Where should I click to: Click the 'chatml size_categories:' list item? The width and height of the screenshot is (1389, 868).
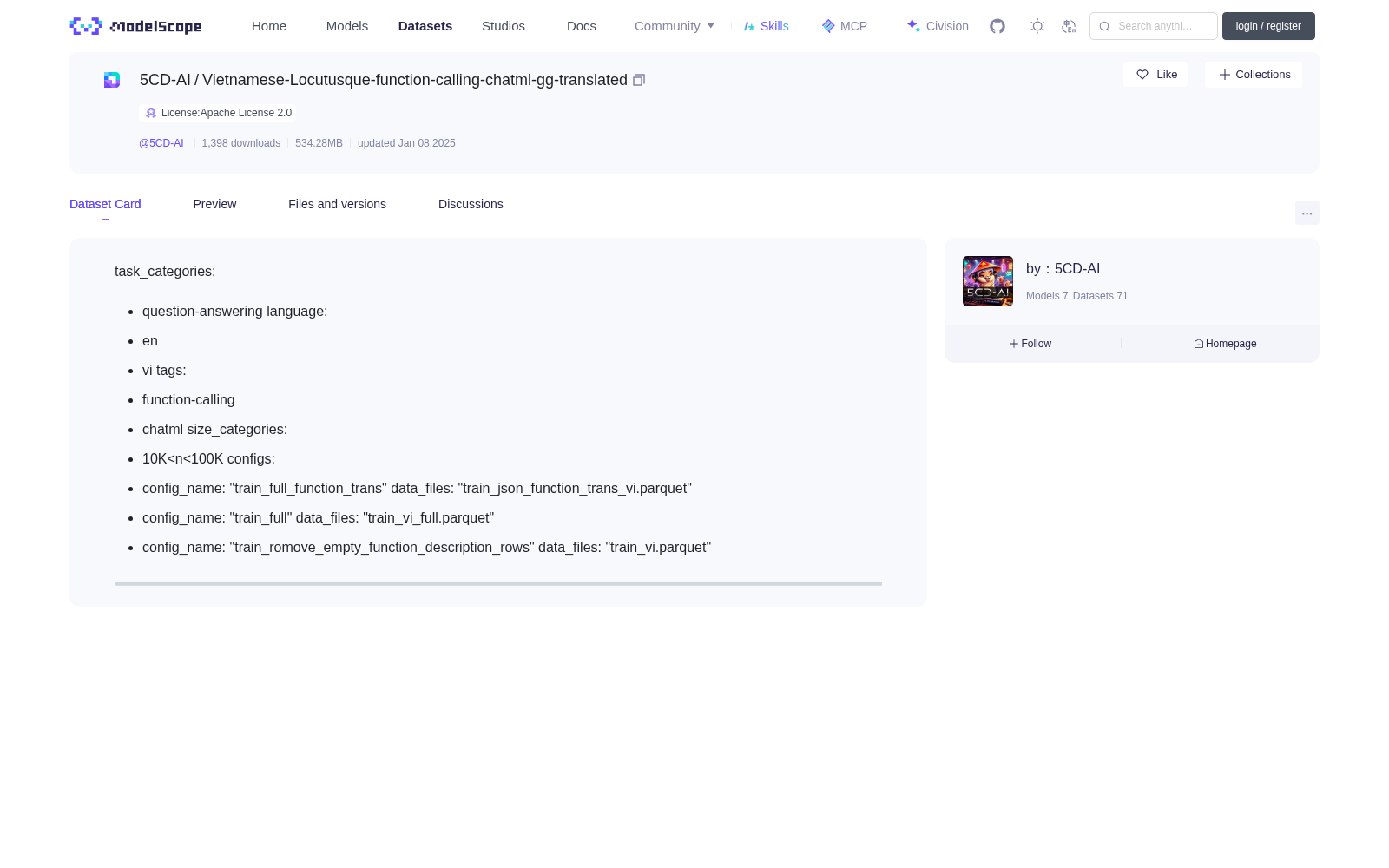point(214,430)
